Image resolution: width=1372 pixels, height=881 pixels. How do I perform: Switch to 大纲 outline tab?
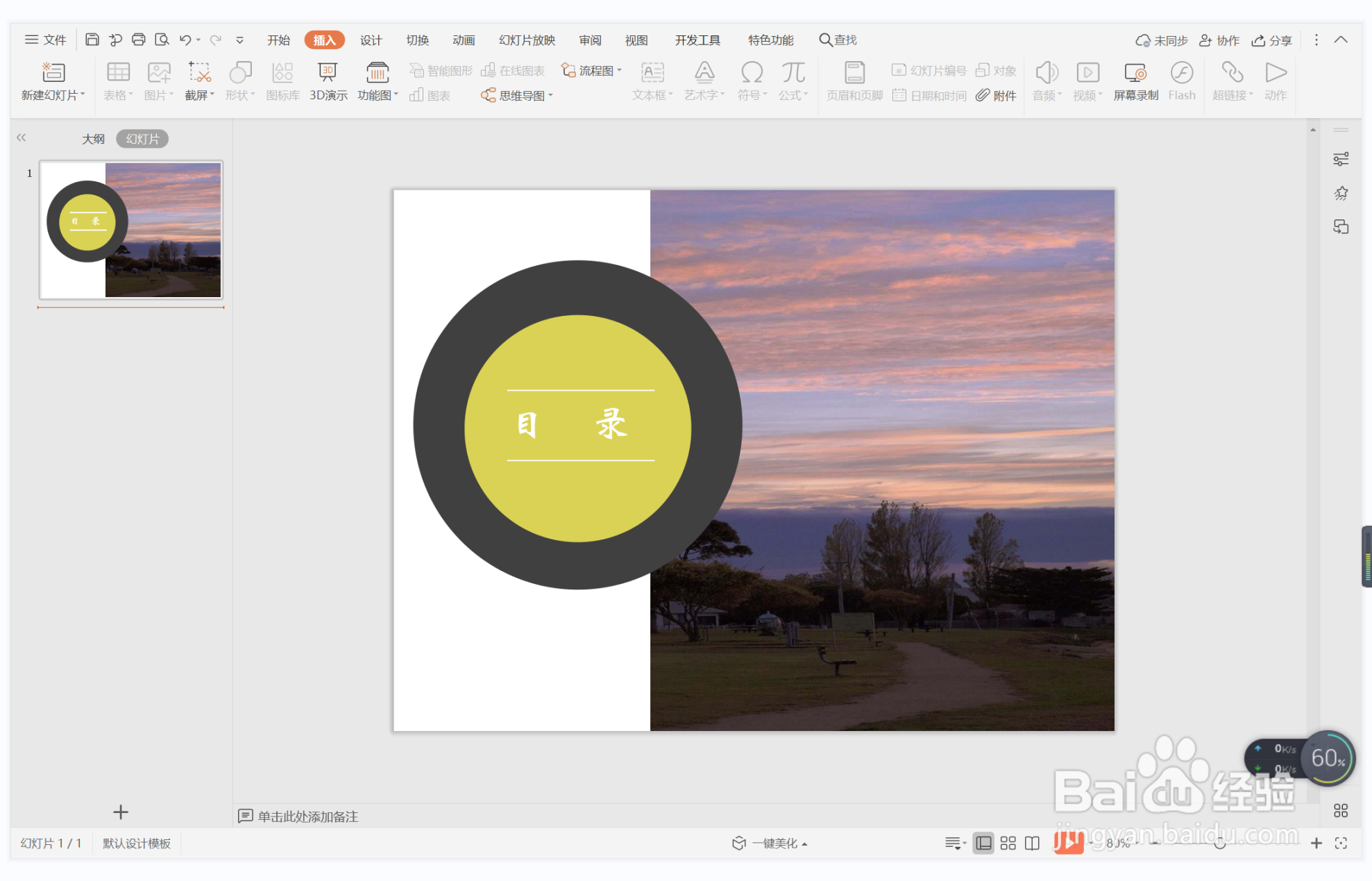click(x=93, y=139)
